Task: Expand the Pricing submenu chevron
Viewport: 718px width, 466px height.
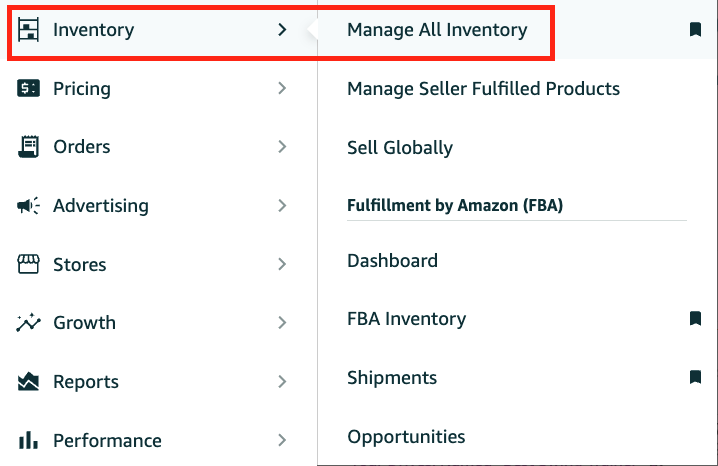Action: pyautogui.click(x=282, y=88)
